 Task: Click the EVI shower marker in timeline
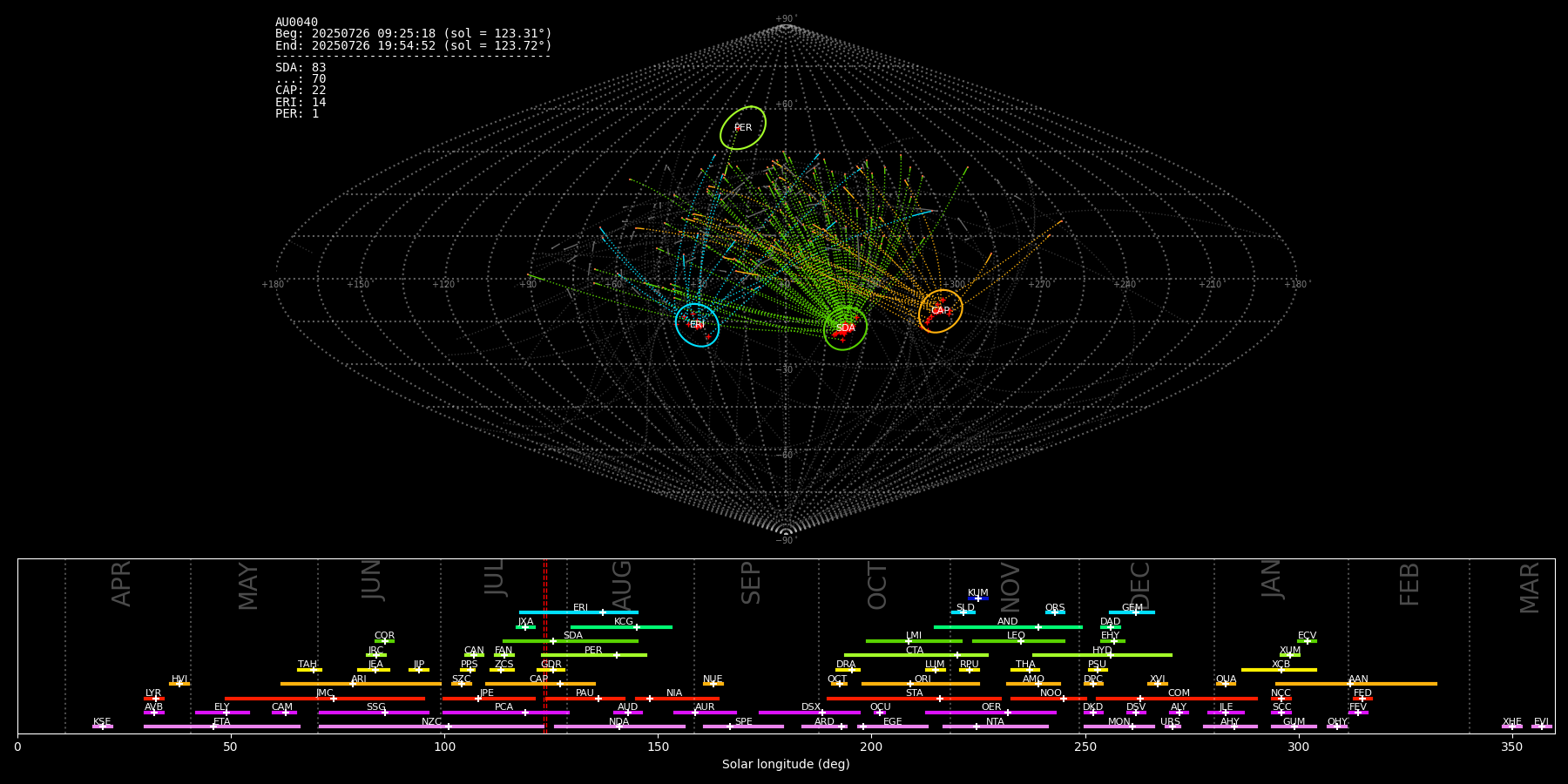pos(1542,727)
